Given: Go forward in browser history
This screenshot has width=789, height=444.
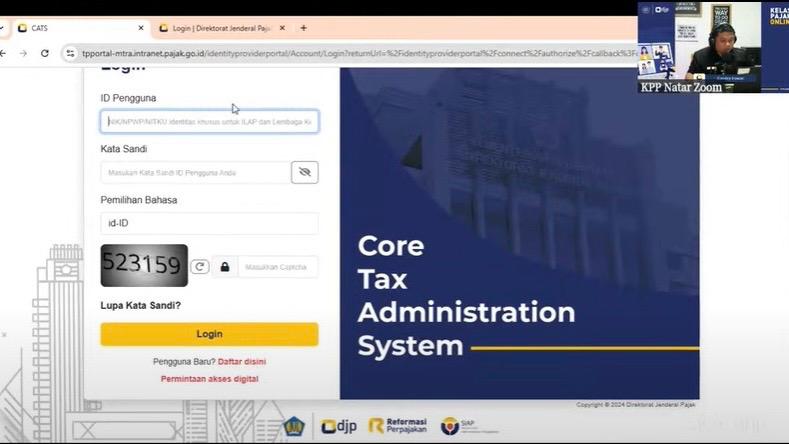Looking at the screenshot, I should (23, 53).
